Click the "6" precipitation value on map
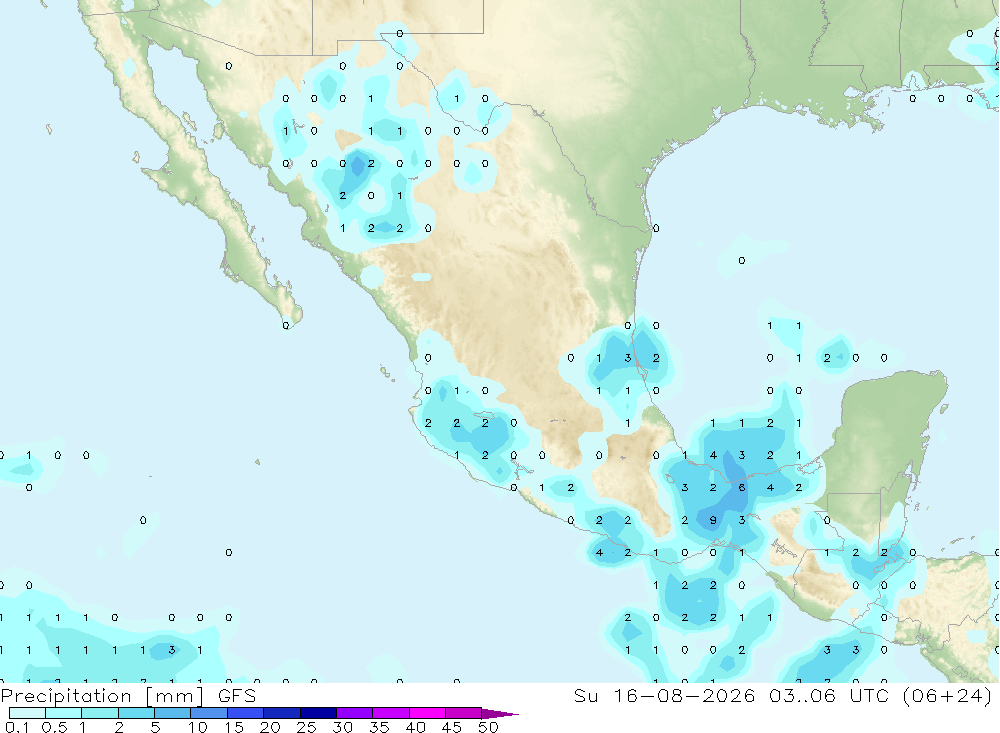 click(x=742, y=488)
